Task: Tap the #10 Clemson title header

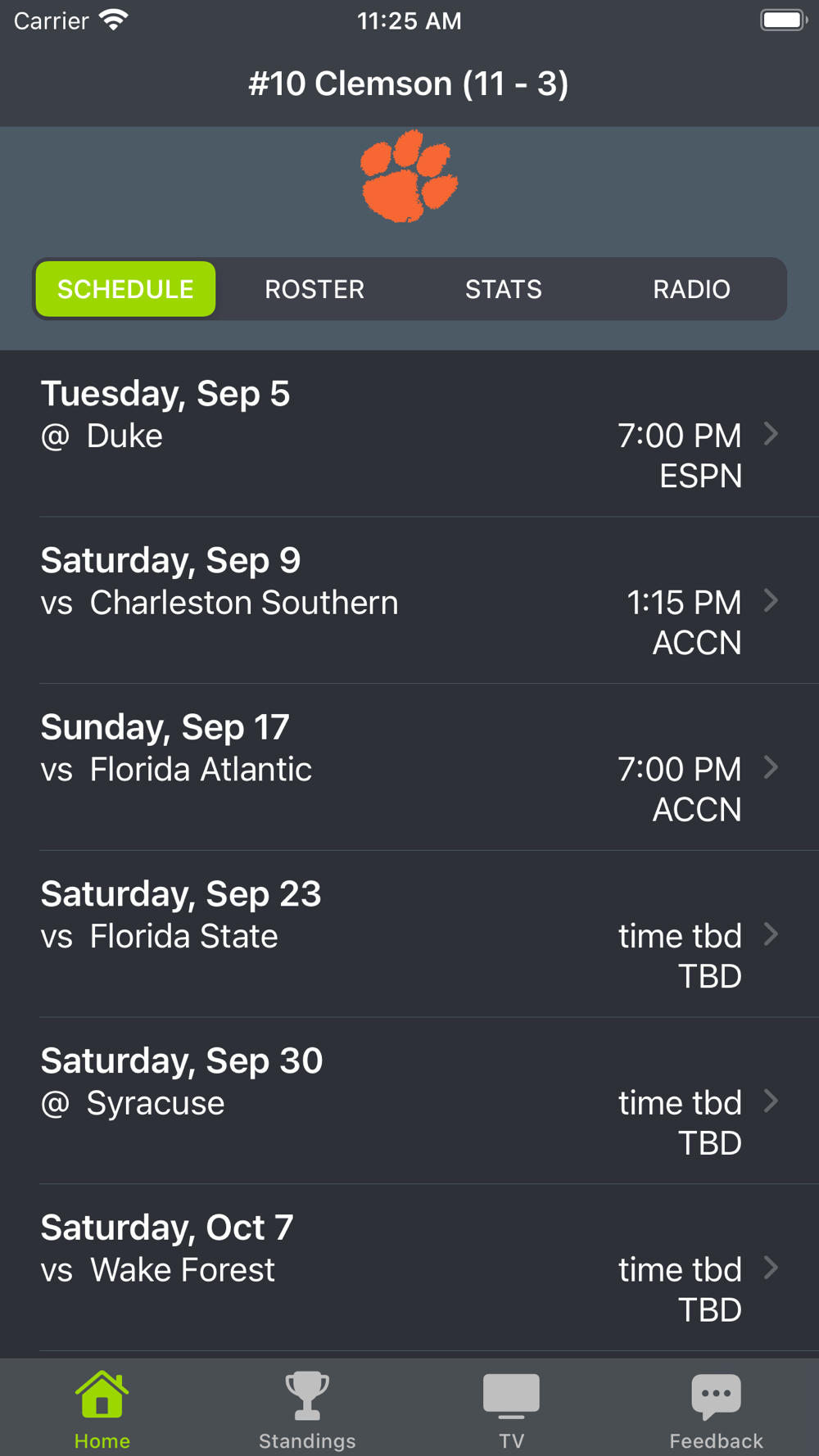Action: [409, 84]
